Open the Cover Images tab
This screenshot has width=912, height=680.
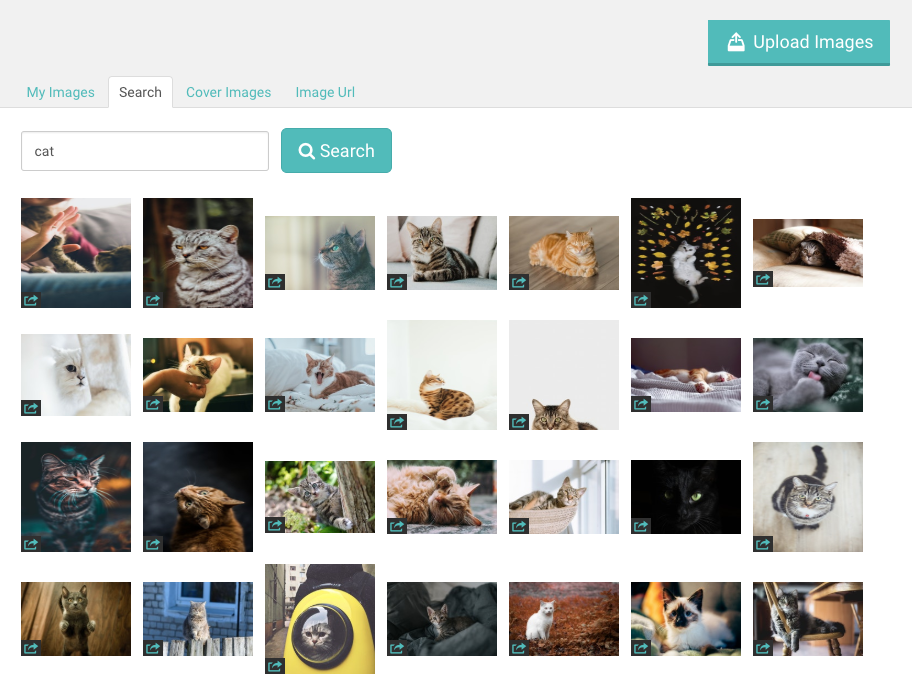229,92
